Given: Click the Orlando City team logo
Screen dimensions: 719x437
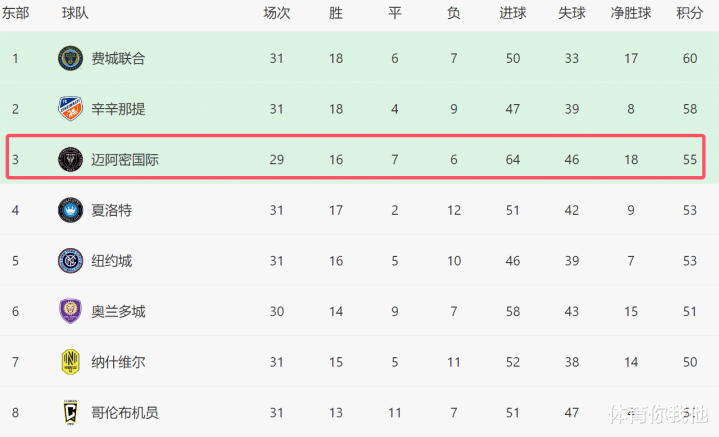Looking at the screenshot, I should pyautogui.click(x=71, y=311).
